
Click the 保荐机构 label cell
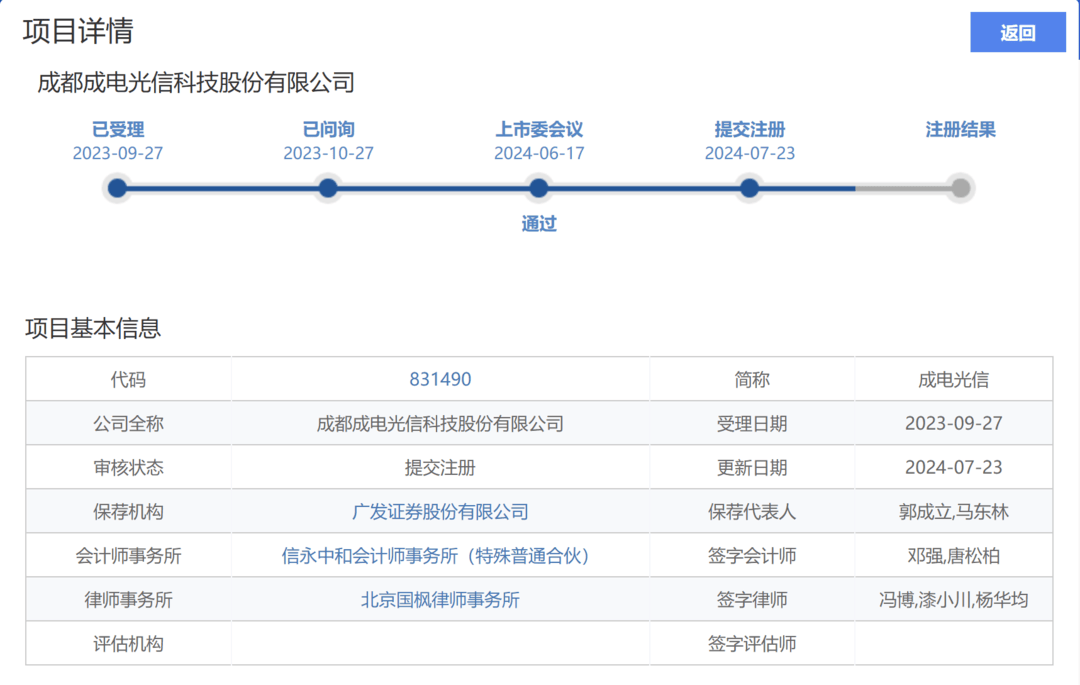pos(128,512)
